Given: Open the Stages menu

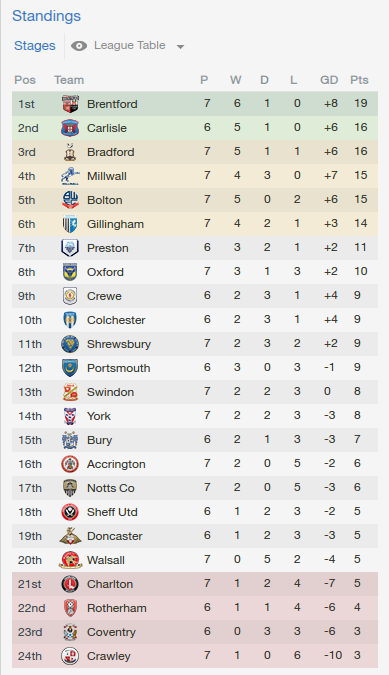Looking at the screenshot, I should 35,46.
